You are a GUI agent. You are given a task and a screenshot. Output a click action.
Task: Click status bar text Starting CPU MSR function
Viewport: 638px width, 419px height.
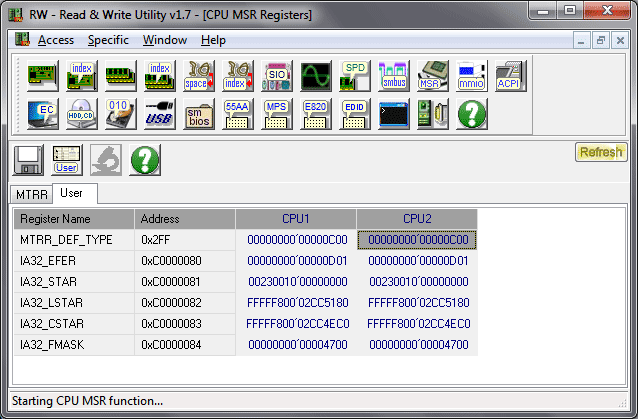87,401
